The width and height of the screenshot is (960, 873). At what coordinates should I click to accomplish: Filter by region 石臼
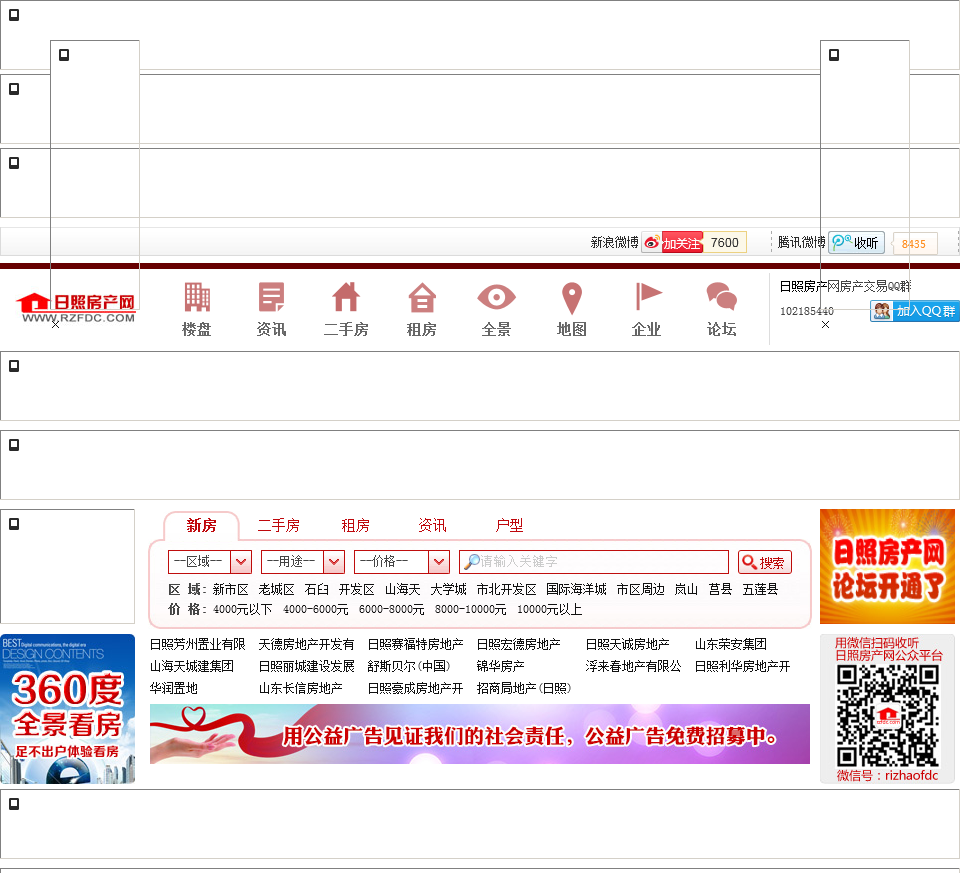pyautogui.click(x=317, y=590)
